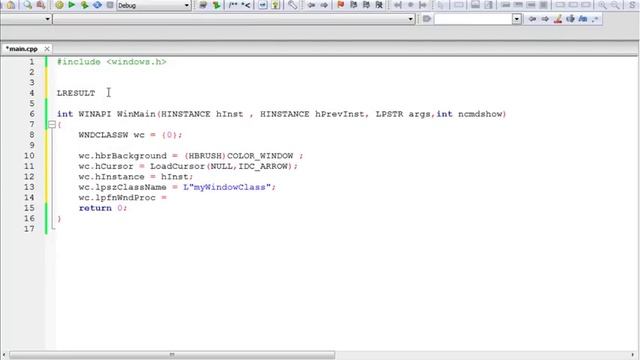Image resolution: width=640 pixels, height=360 pixels.
Task: Insert a doxygen block comment with /** icon
Action: [233, 5]
